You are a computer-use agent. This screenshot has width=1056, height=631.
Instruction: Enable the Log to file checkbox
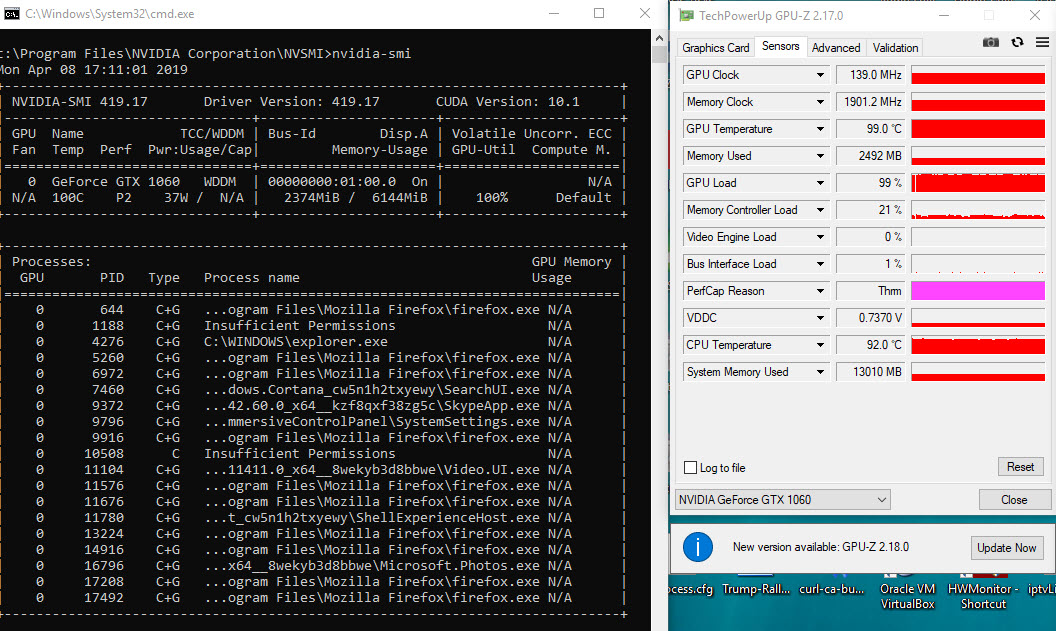(x=690, y=467)
